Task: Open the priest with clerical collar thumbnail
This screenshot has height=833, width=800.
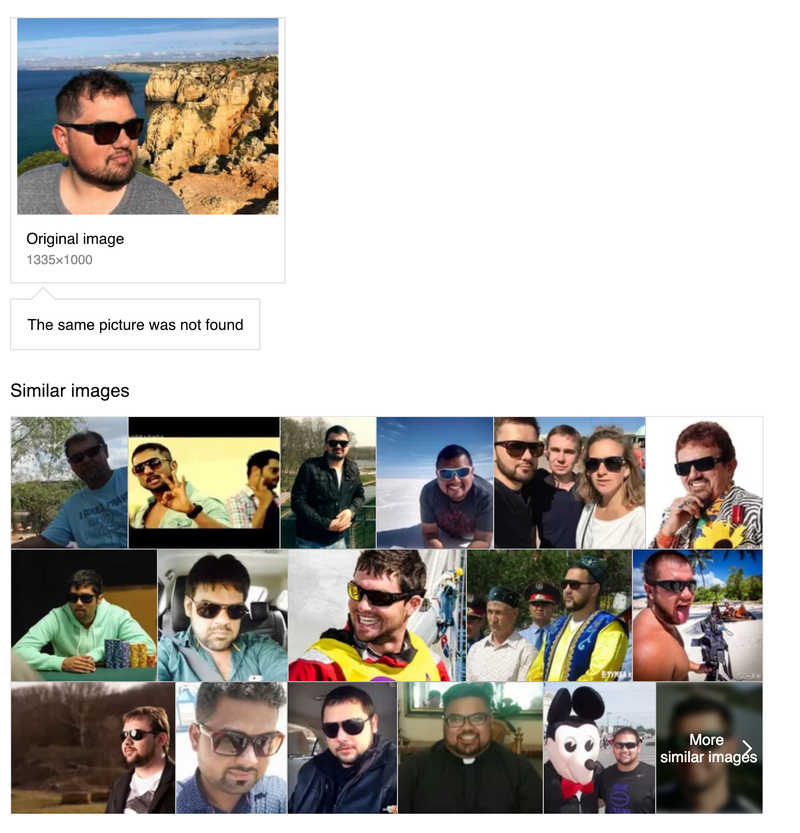Action: tap(471, 748)
